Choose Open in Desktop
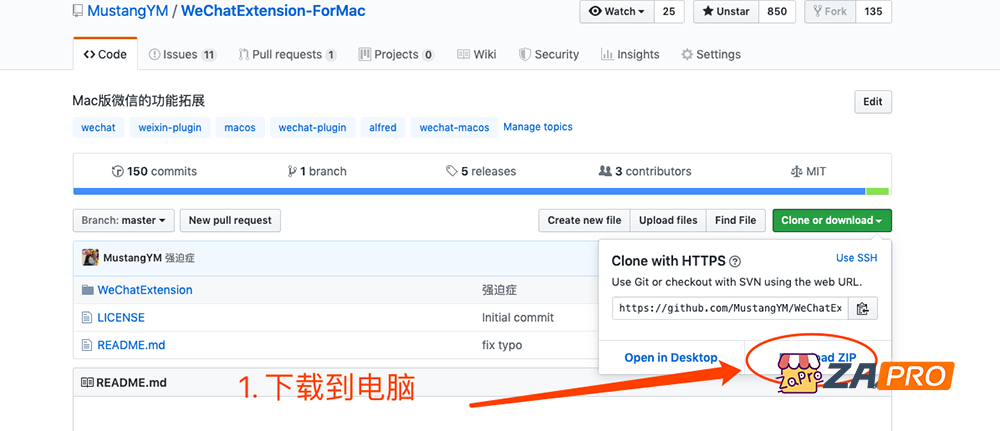The height and width of the screenshot is (431, 1000). [671, 358]
